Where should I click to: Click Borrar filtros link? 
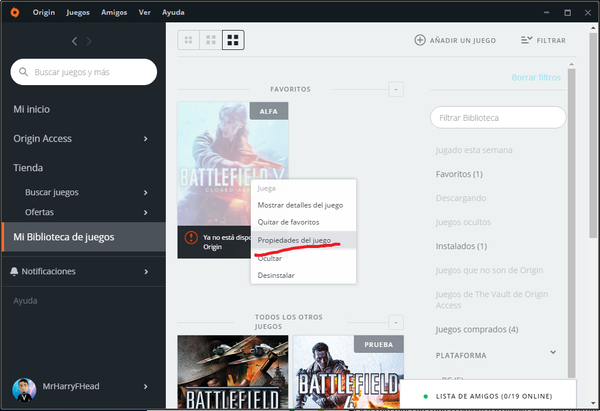536,77
